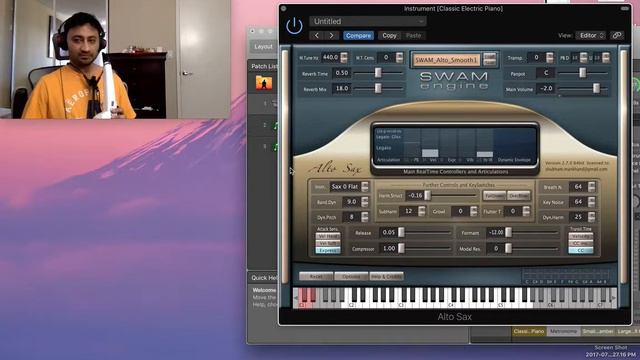This screenshot has height=360, width=640.
Task: Click the SubHarm 12 stepper
Action: (421, 211)
